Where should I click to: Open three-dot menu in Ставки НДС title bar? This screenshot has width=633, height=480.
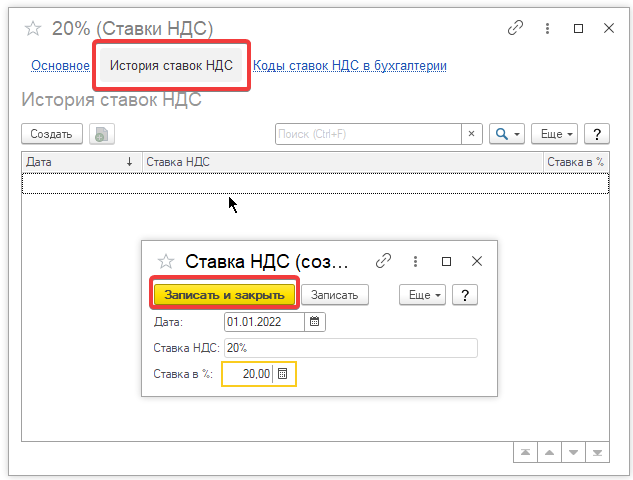pos(547,28)
